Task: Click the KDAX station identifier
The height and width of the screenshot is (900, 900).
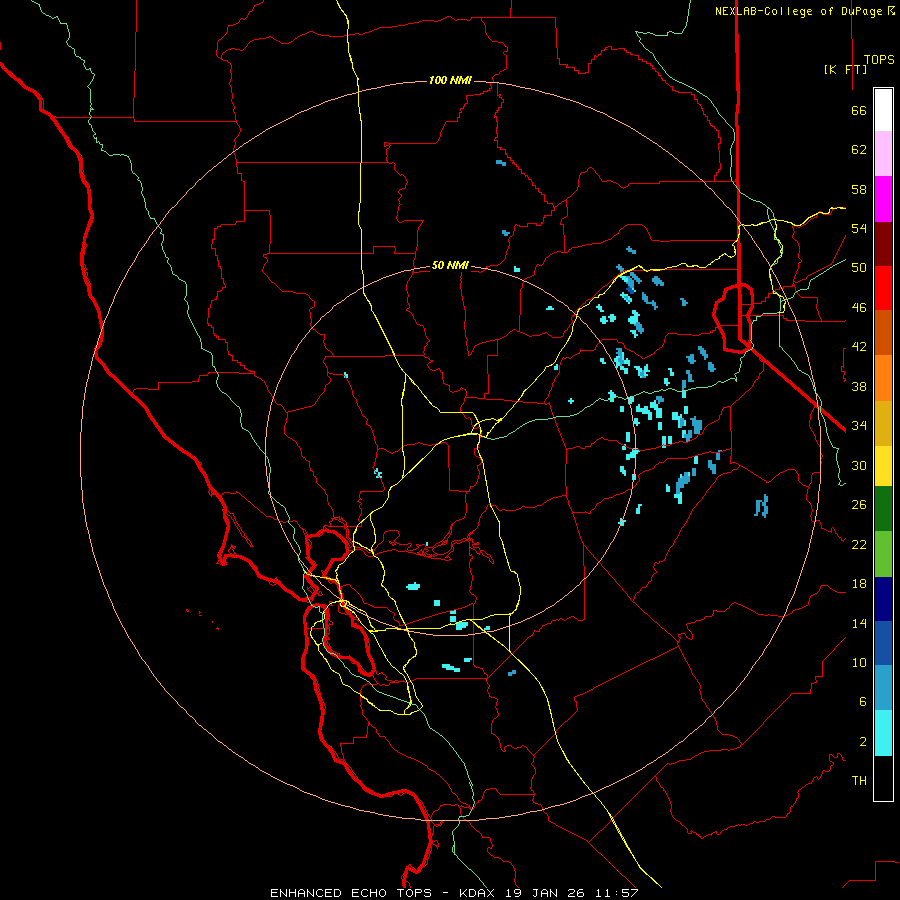Action: (x=479, y=893)
